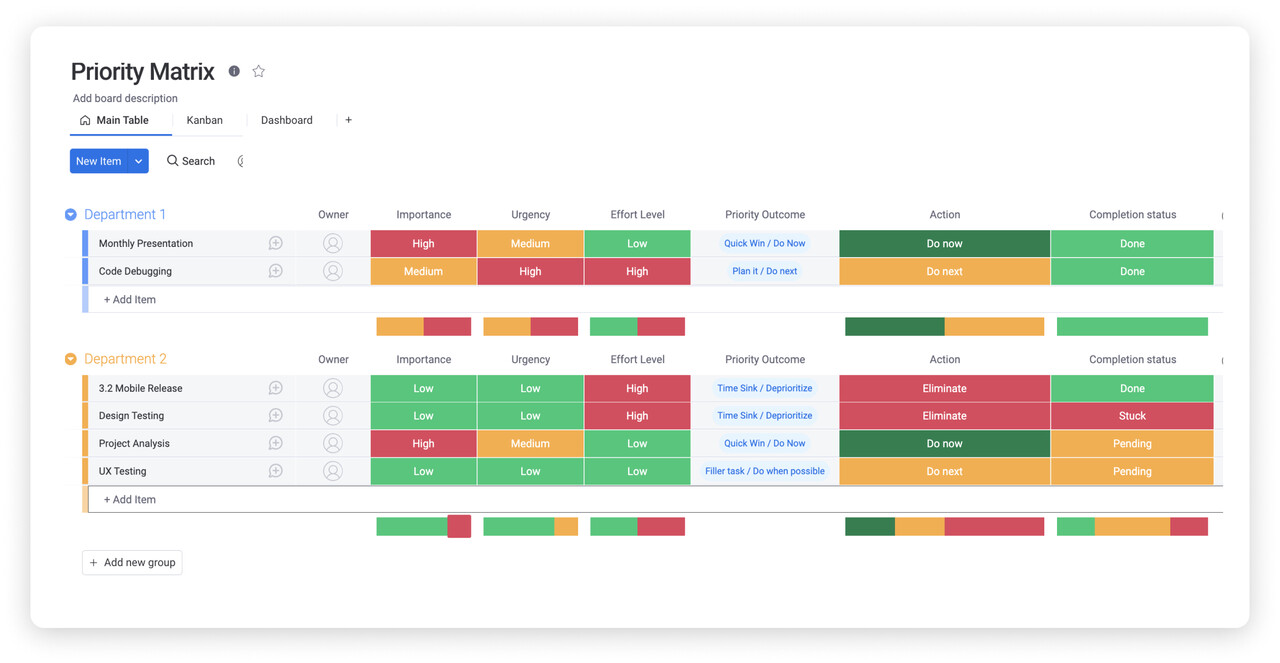Click Add new group button
The image size is (1280, 663).
point(132,562)
